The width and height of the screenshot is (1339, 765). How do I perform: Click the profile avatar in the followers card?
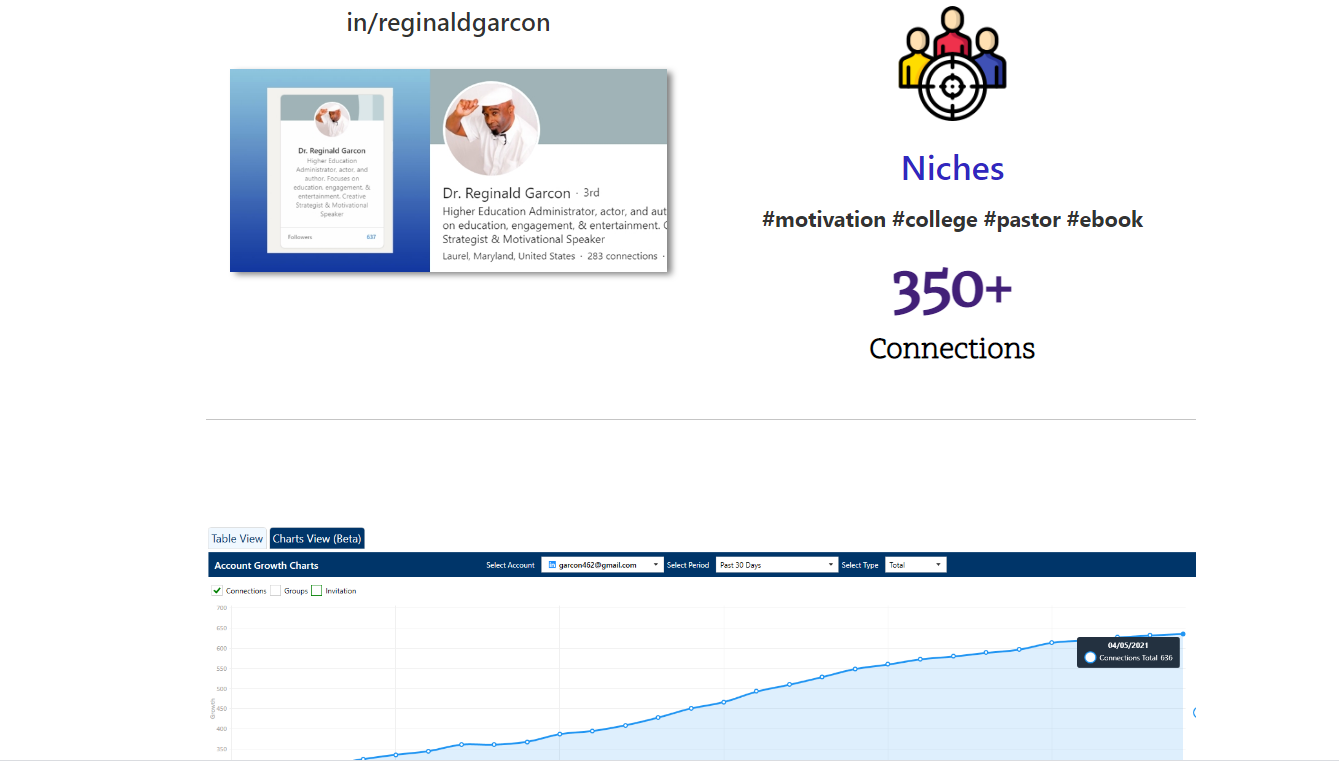click(x=333, y=118)
